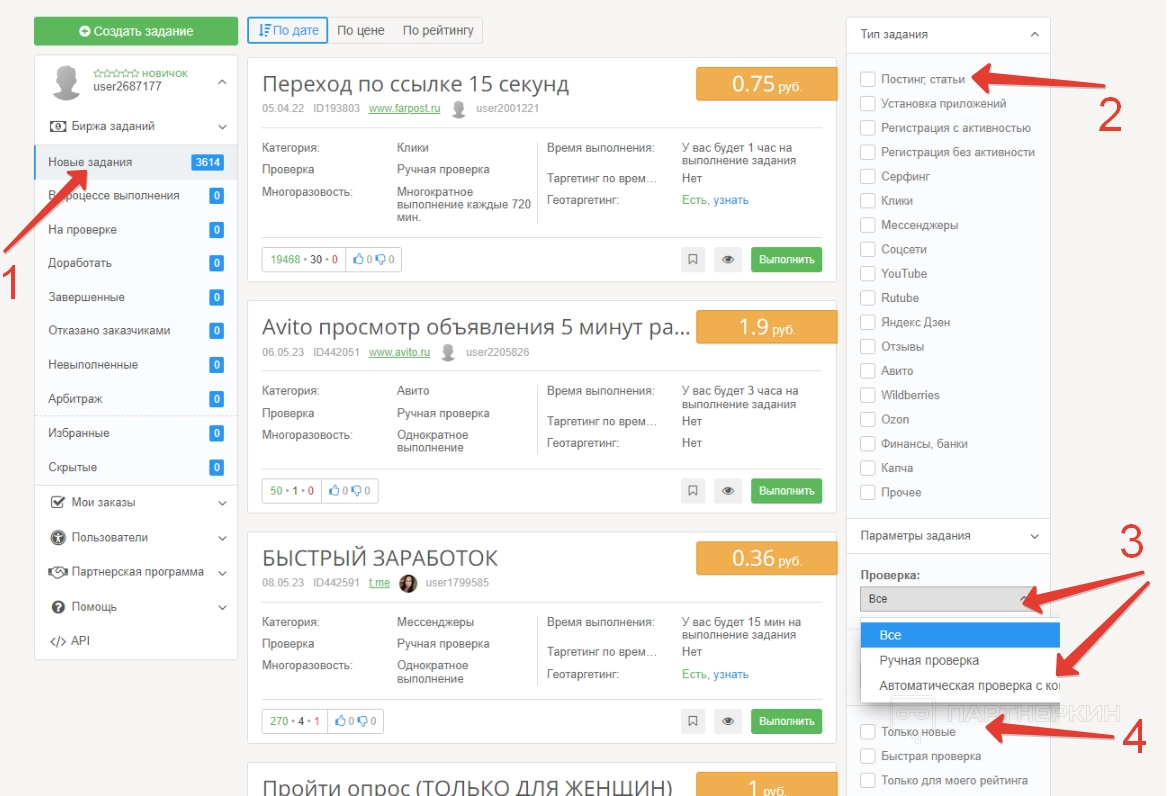This screenshot has width=1172, height=796.
Task: Select Все option in dropdown list
Action: [960, 635]
